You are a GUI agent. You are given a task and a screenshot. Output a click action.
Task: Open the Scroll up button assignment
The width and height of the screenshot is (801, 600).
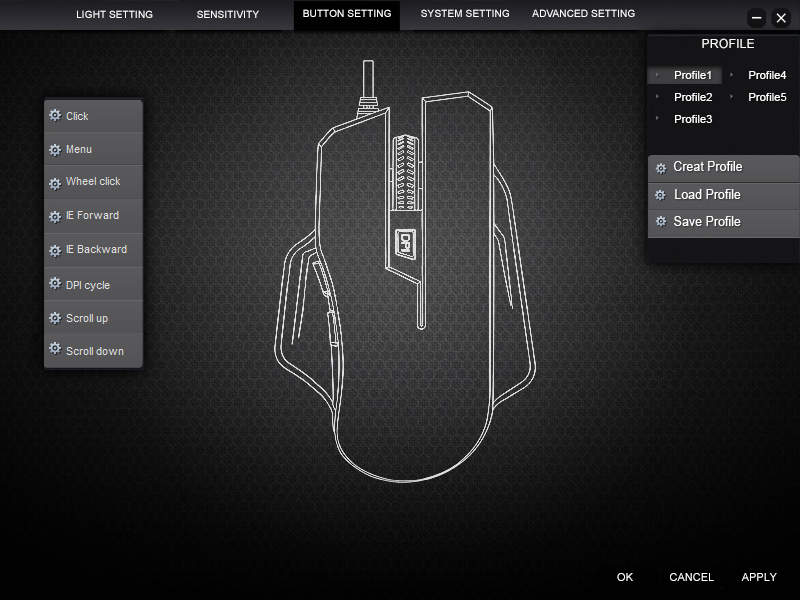87,318
